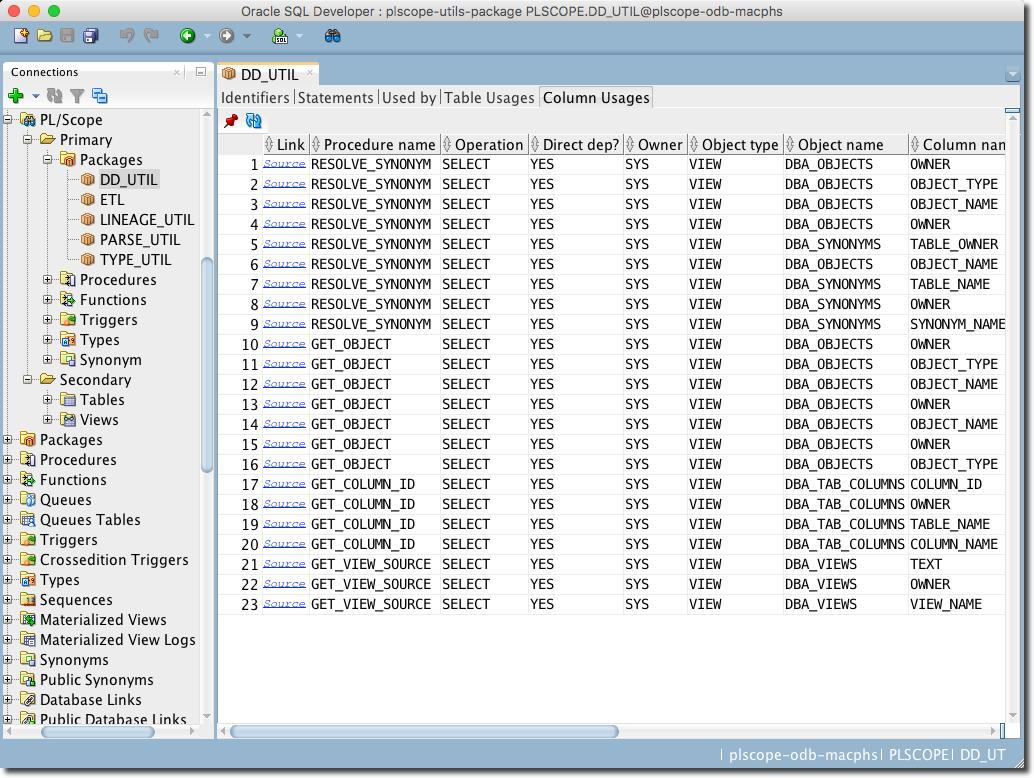The image size is (1034, 778).
Task: Open forward navigation history dropdown
Action: pos(247,36)
